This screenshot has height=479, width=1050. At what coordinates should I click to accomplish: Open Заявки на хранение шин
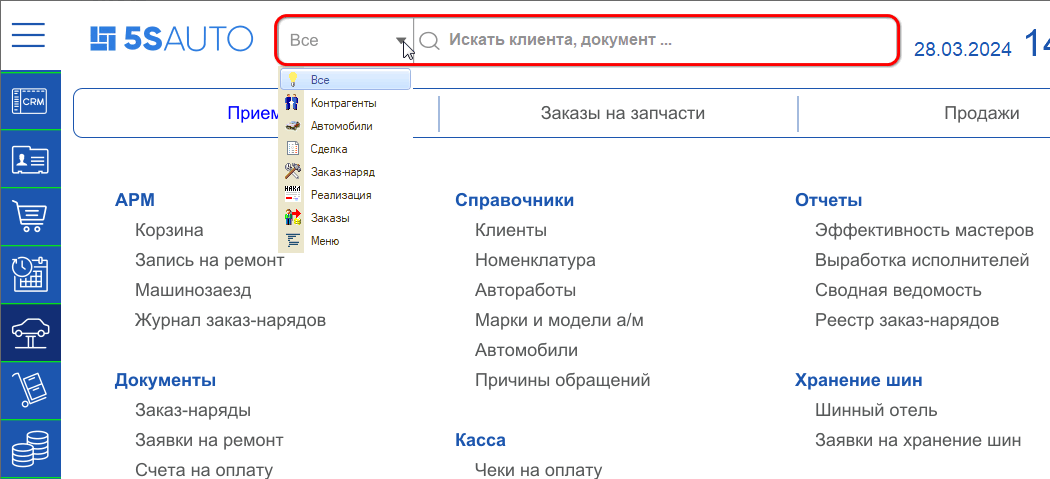pos(918,440)
